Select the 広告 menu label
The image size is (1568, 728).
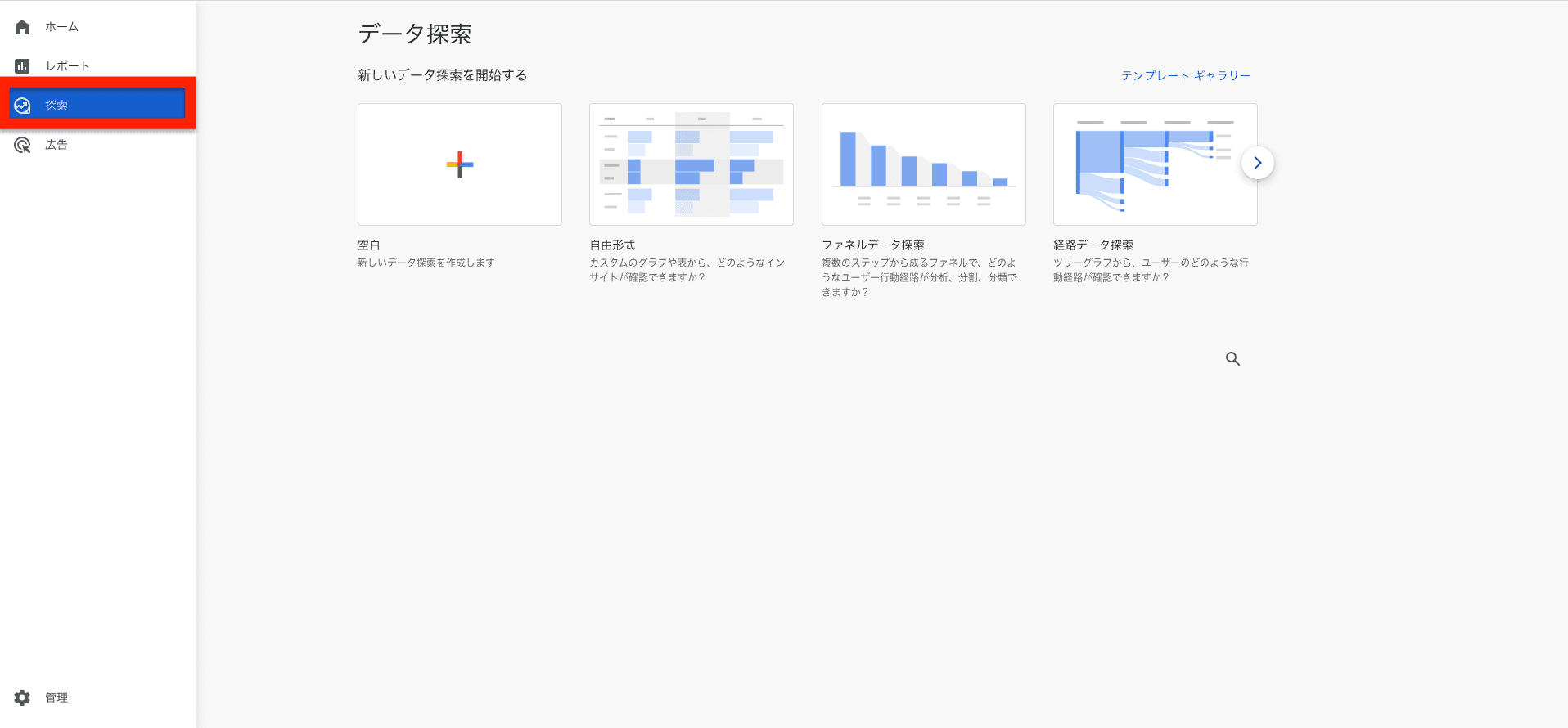pyautogui.click(x=56, y=145)
